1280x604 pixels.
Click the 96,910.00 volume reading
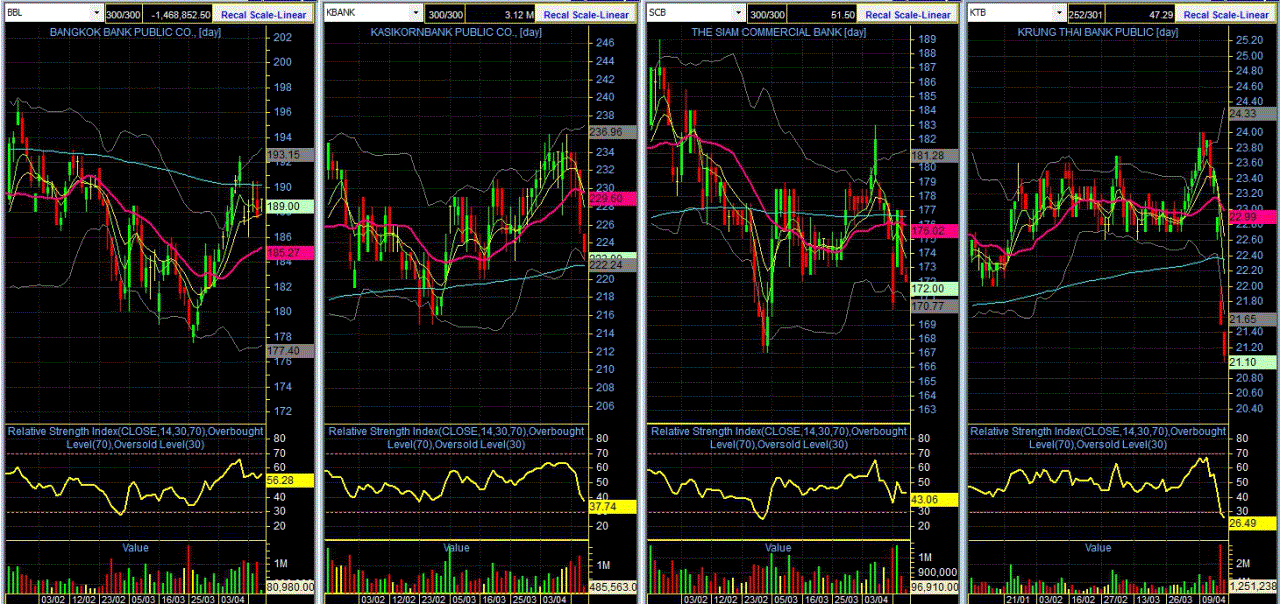934,587
